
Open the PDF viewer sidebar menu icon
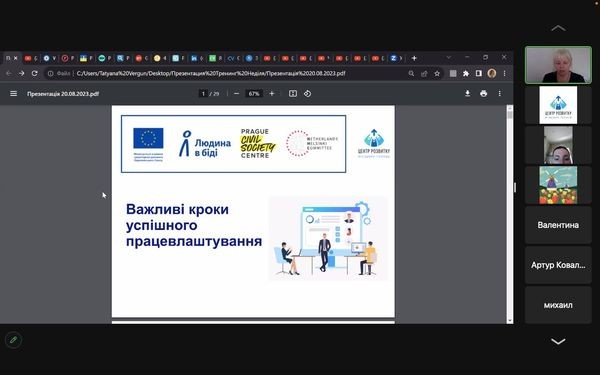(x=13, y=93)
